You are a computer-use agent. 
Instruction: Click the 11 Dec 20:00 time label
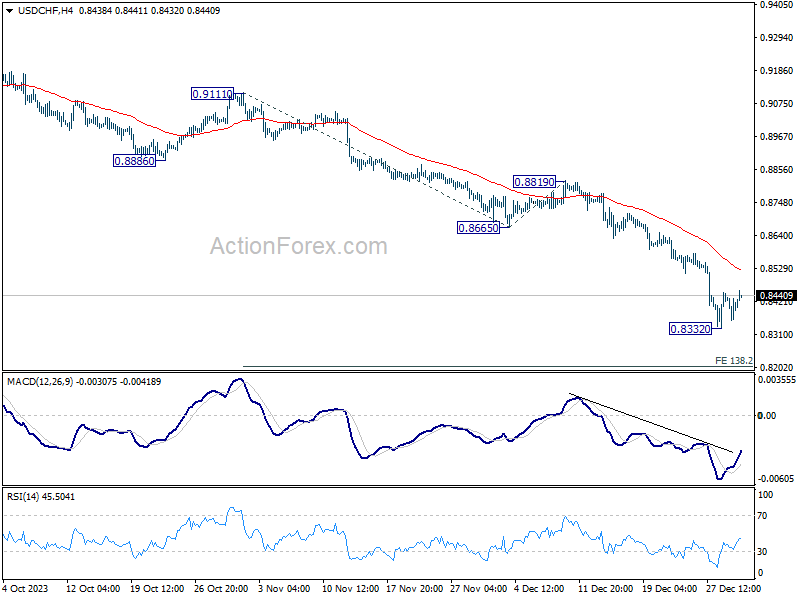tap(606, 589)
